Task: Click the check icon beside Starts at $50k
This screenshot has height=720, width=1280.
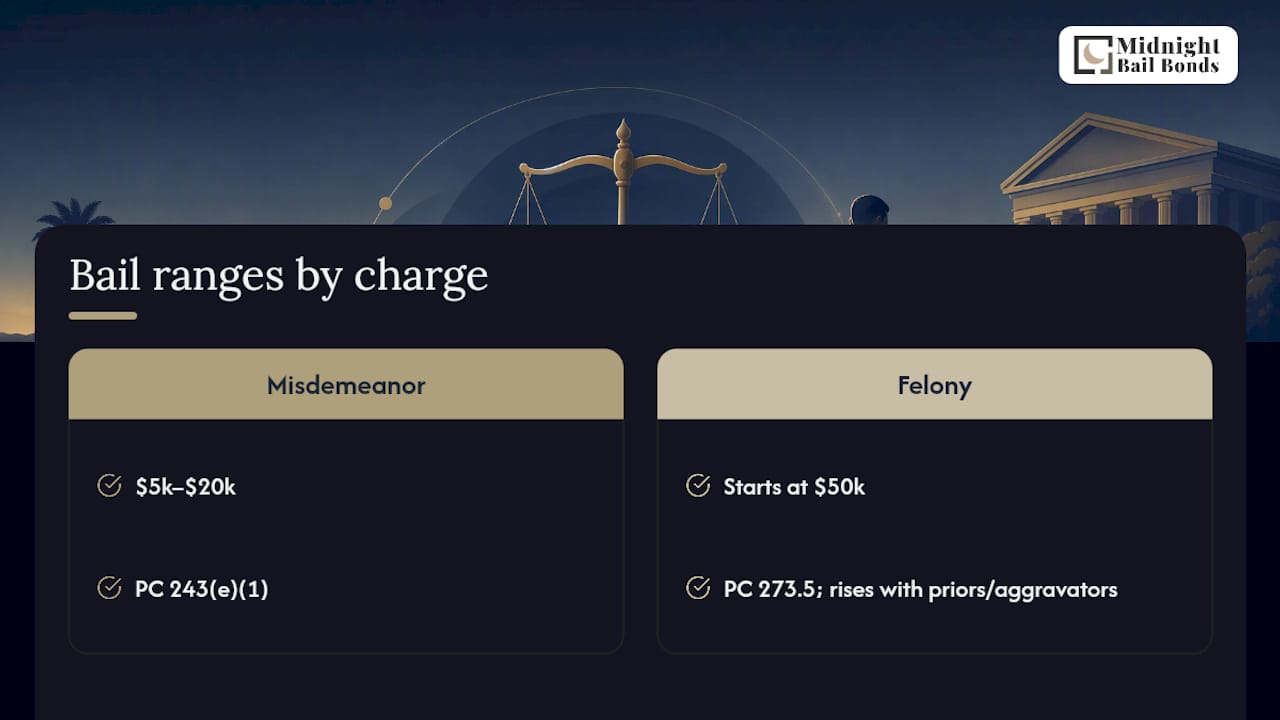Action: 698,486
